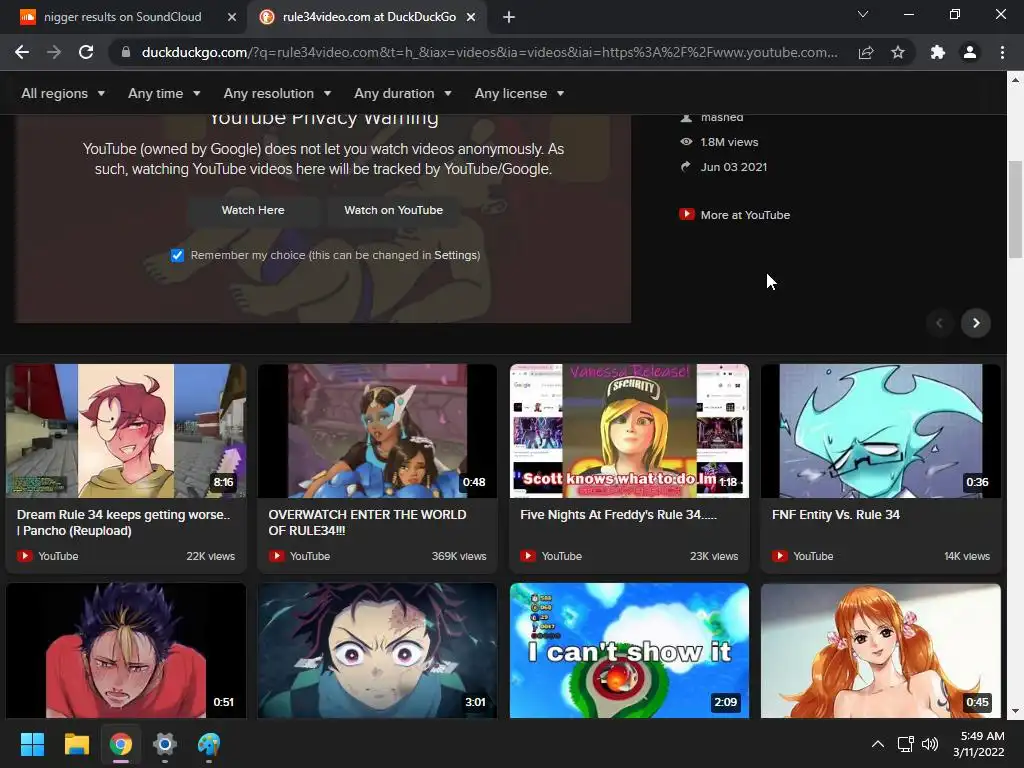The width and height of the screenshot is (1024, 768).
Task: Click the page vertical scrollbar thumb
Action: 1015,209
